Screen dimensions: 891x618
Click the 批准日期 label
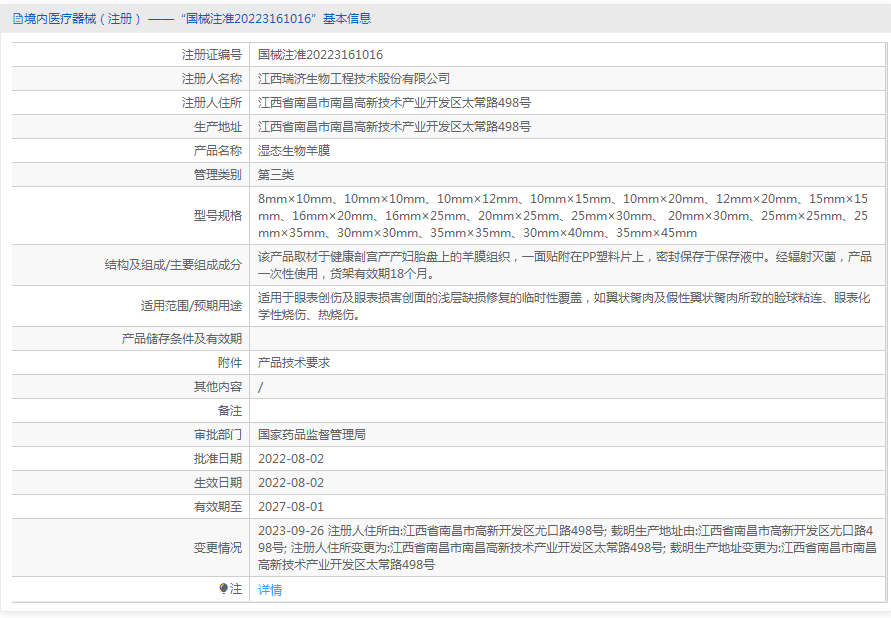pyautogui.click(x=218, y=458)
